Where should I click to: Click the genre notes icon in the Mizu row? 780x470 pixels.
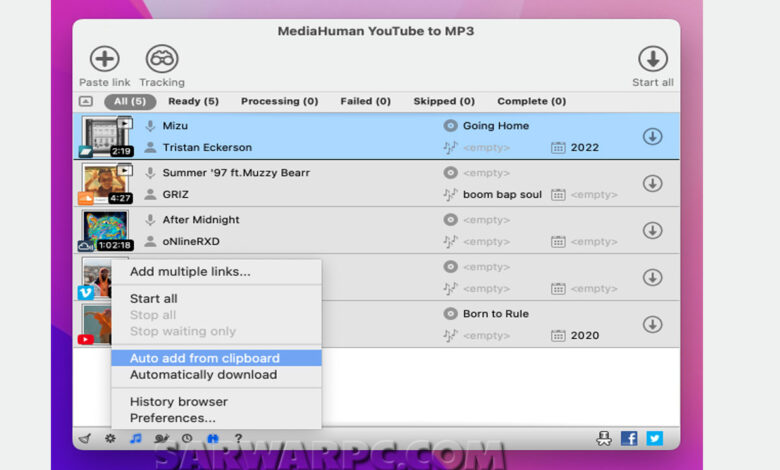pos(450,148)
